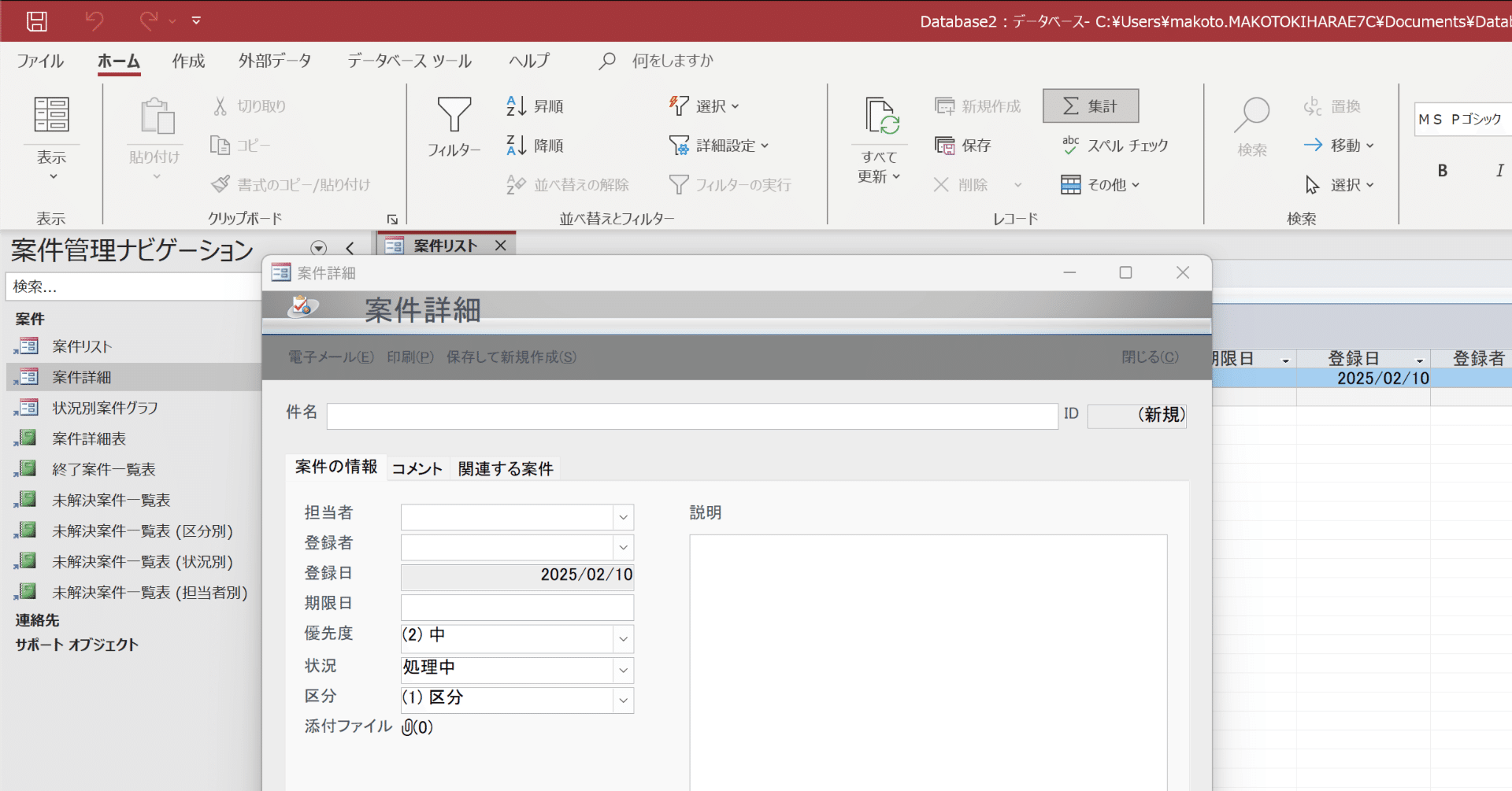The width and height of the screenshot is (1512, 791).
Task: Open the フィルター tool
Action: (454, 126)
